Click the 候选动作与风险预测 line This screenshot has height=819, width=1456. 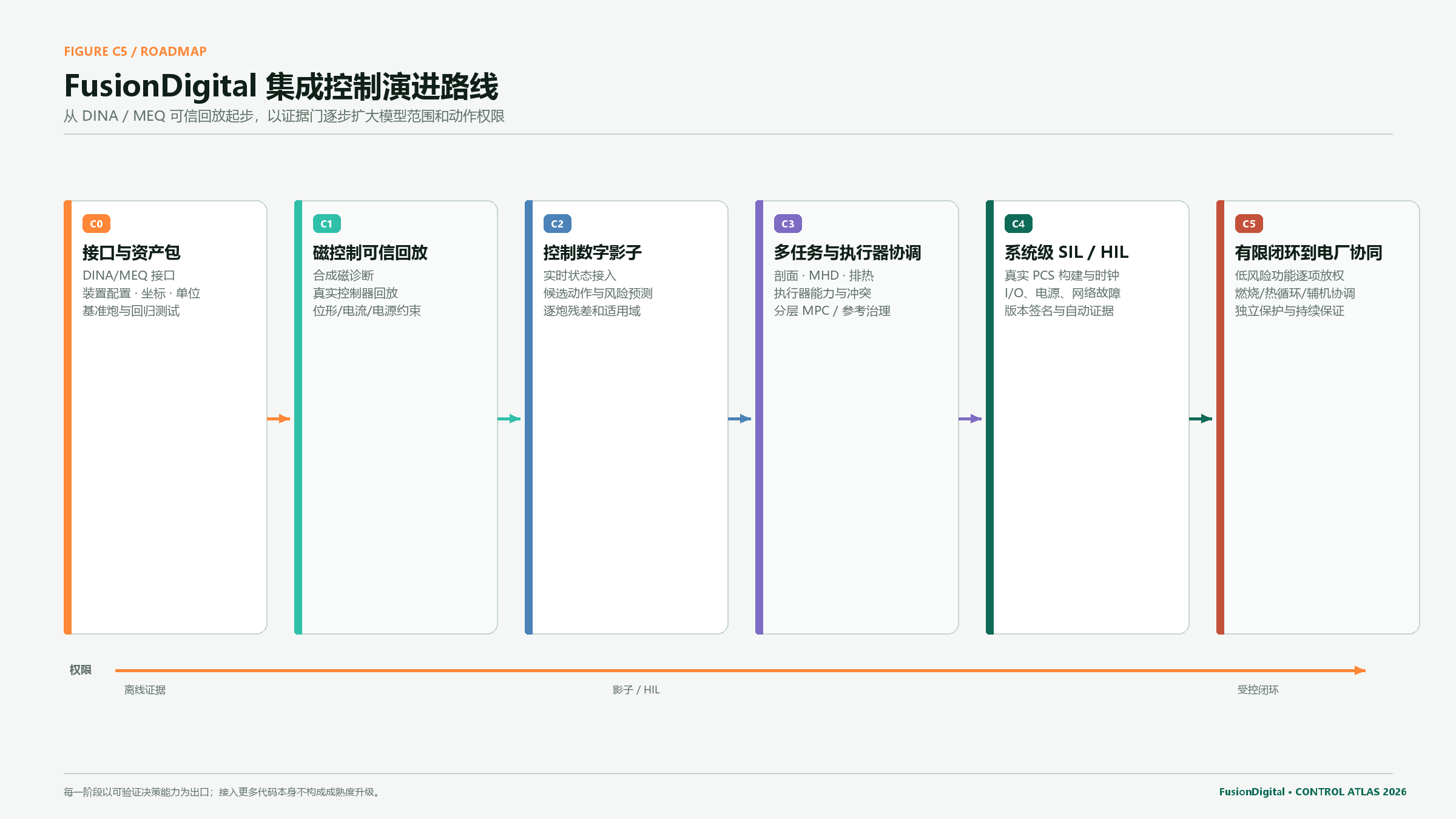pyautogui.click(x=598, y=293)
